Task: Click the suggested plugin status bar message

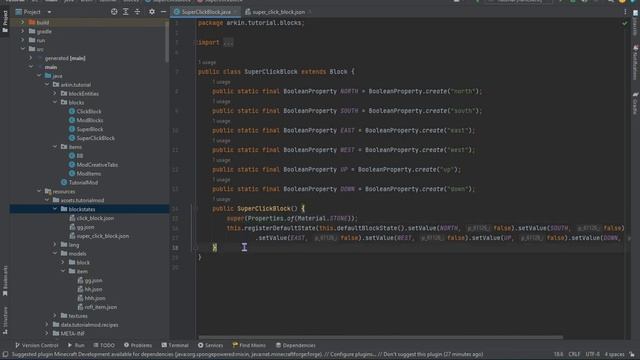Action: (x=247, y=355)
